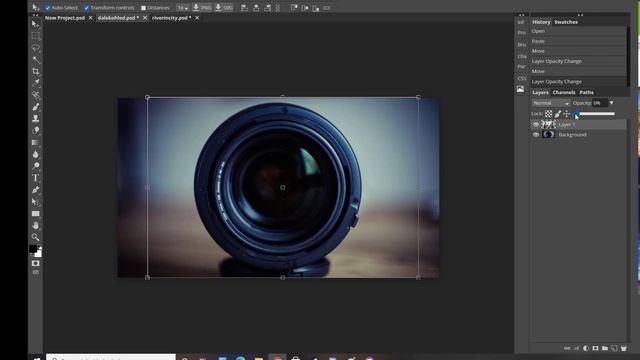Click lock position icon in Layers
Screen dimensions: 640x360
click(x=567, y=114)
